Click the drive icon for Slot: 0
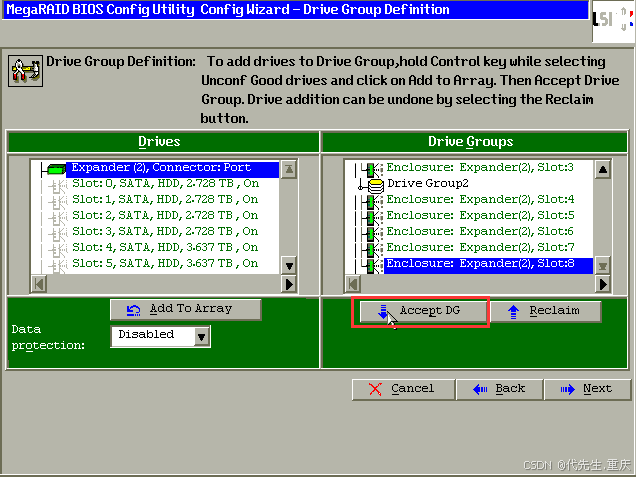Image resolution: width=636 pixels, height=477 pixels. [58, 185]
